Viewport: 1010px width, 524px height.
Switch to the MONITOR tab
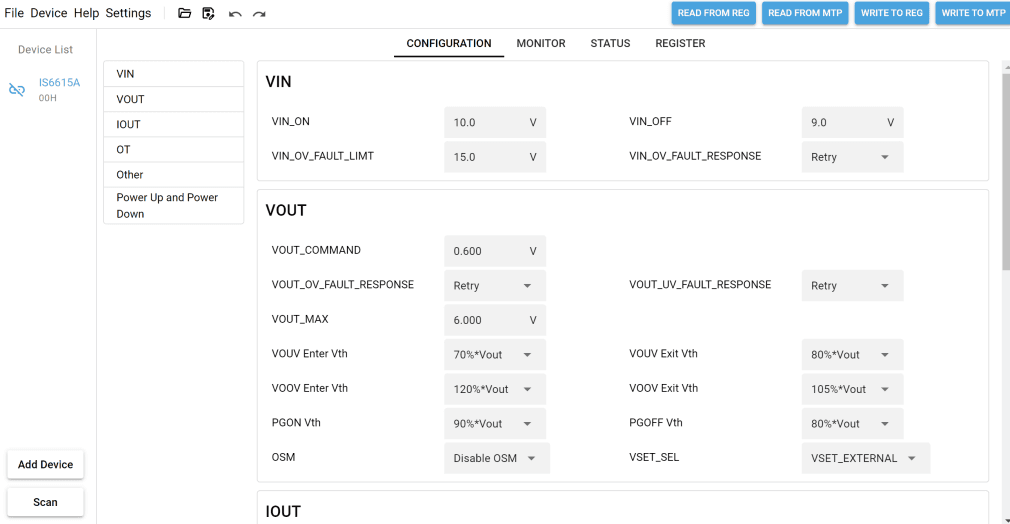point(540,43)
